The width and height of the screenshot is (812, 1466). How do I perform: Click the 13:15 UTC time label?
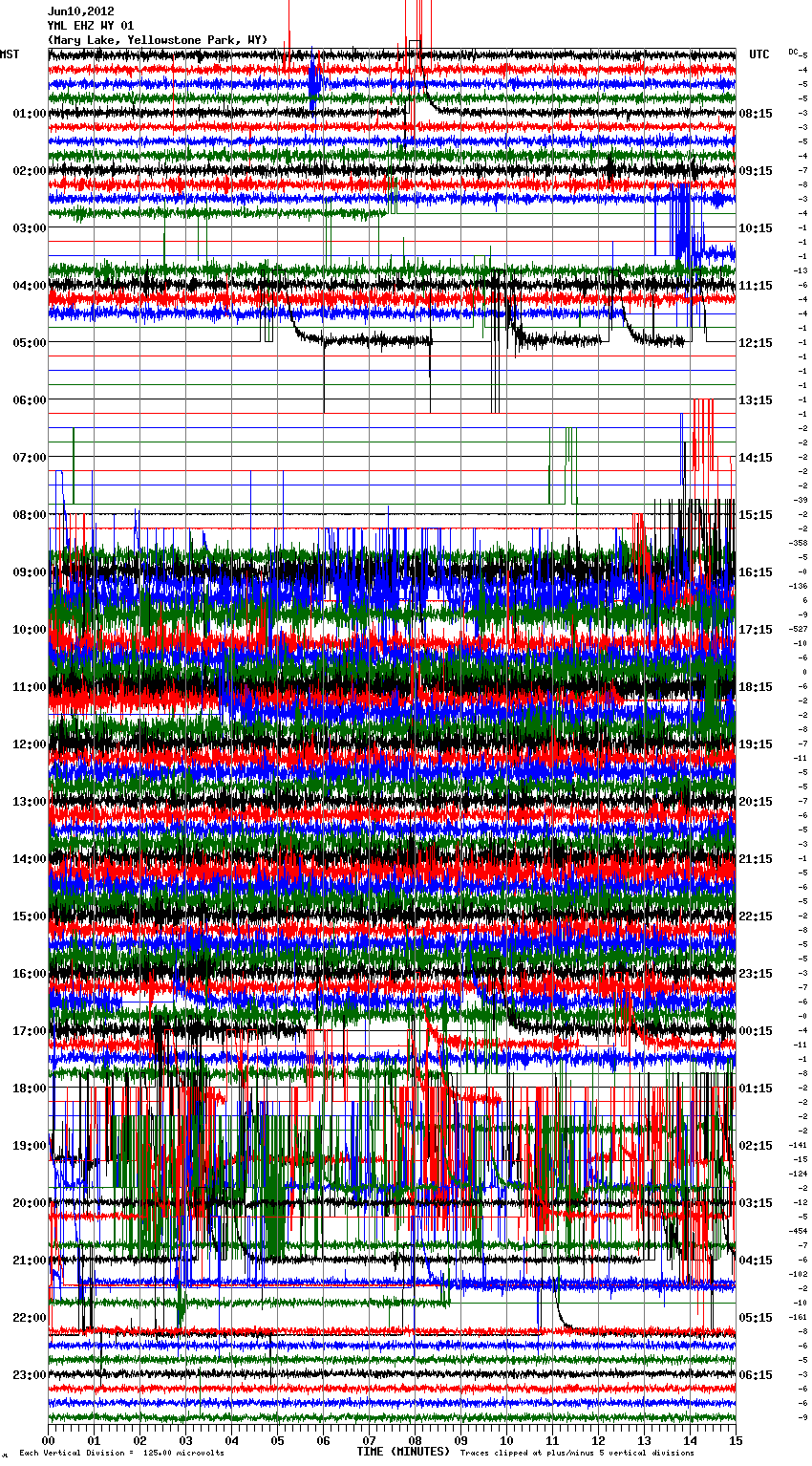coord(756,400)
